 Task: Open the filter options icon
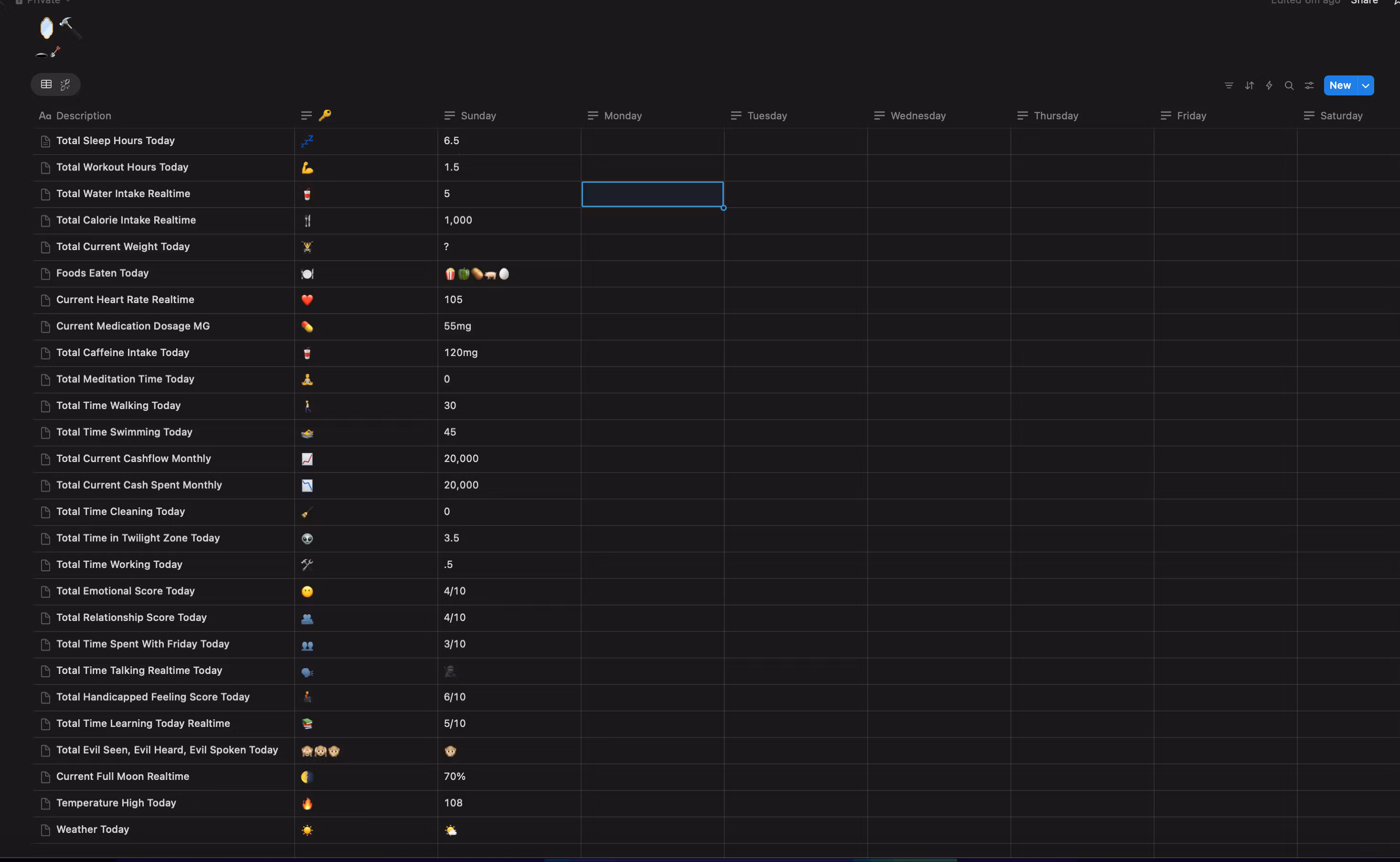click(x=1229, y=85)
